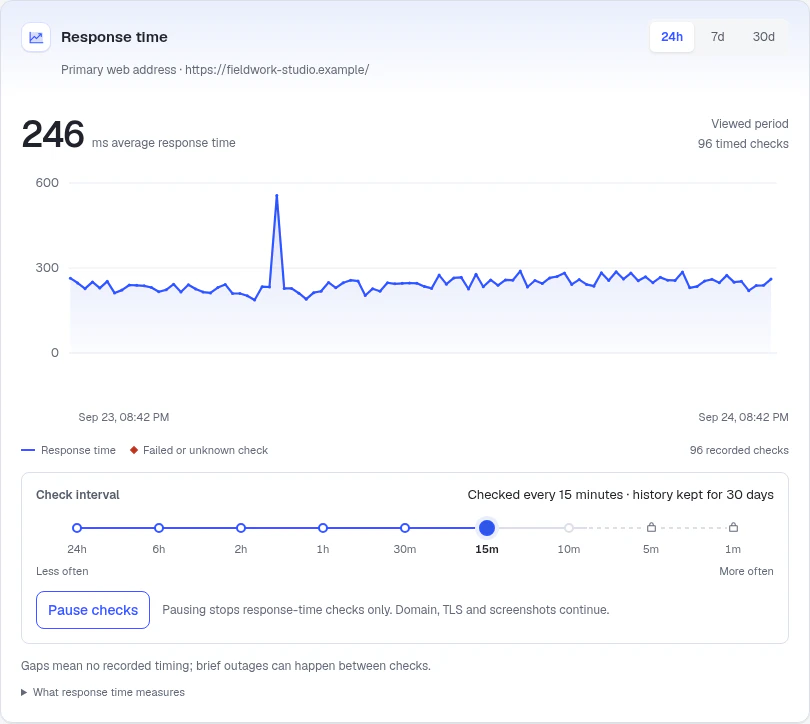This screenshot has height=724, width=810.
Task: Click Failed or unknown check legend entry
Action: pyautogui.click(x=199, y=450)
